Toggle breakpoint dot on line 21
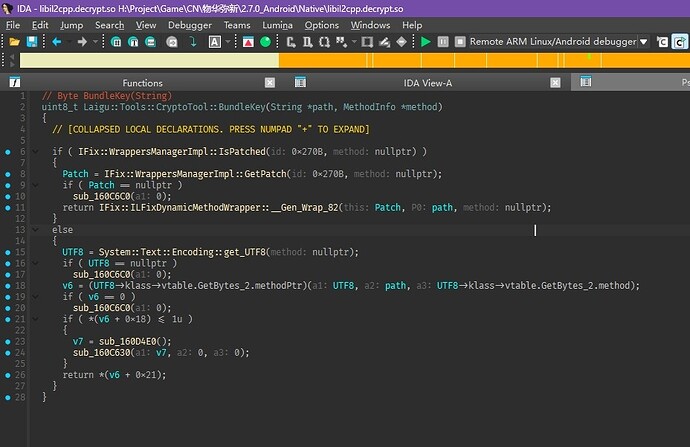 (x=7, y=319)
